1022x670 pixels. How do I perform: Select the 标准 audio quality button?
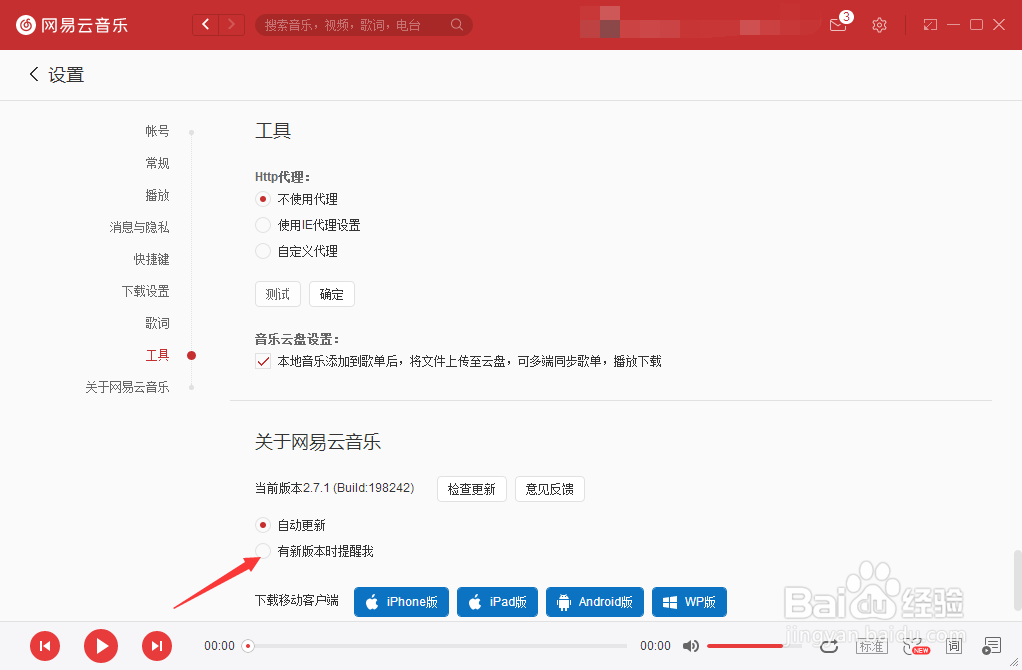(871, 646)
